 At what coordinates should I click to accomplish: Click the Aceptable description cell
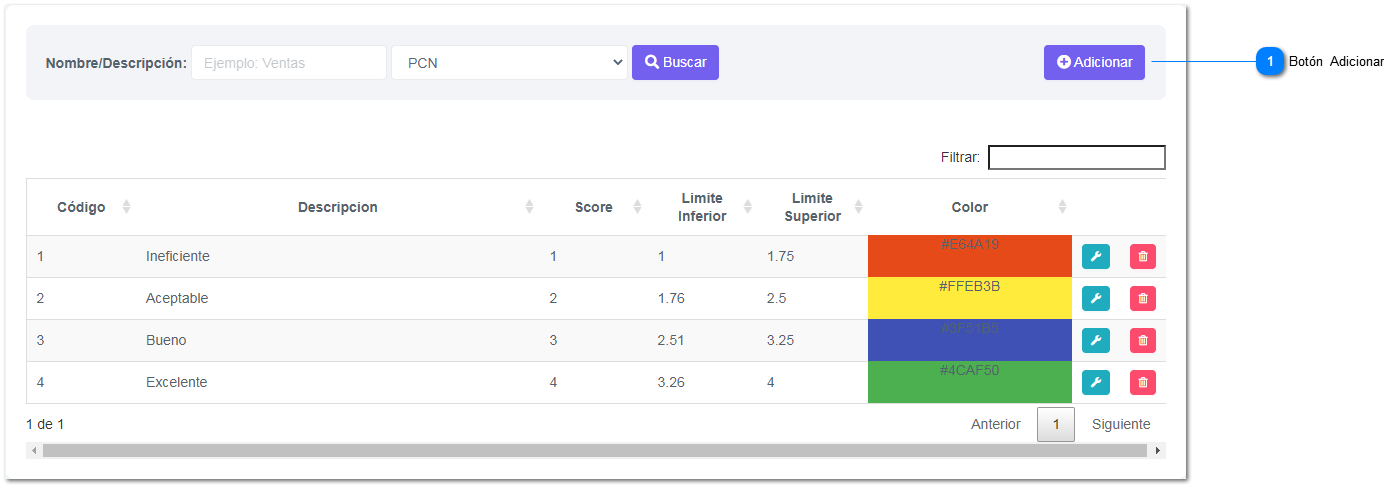[x=338, y=299]
